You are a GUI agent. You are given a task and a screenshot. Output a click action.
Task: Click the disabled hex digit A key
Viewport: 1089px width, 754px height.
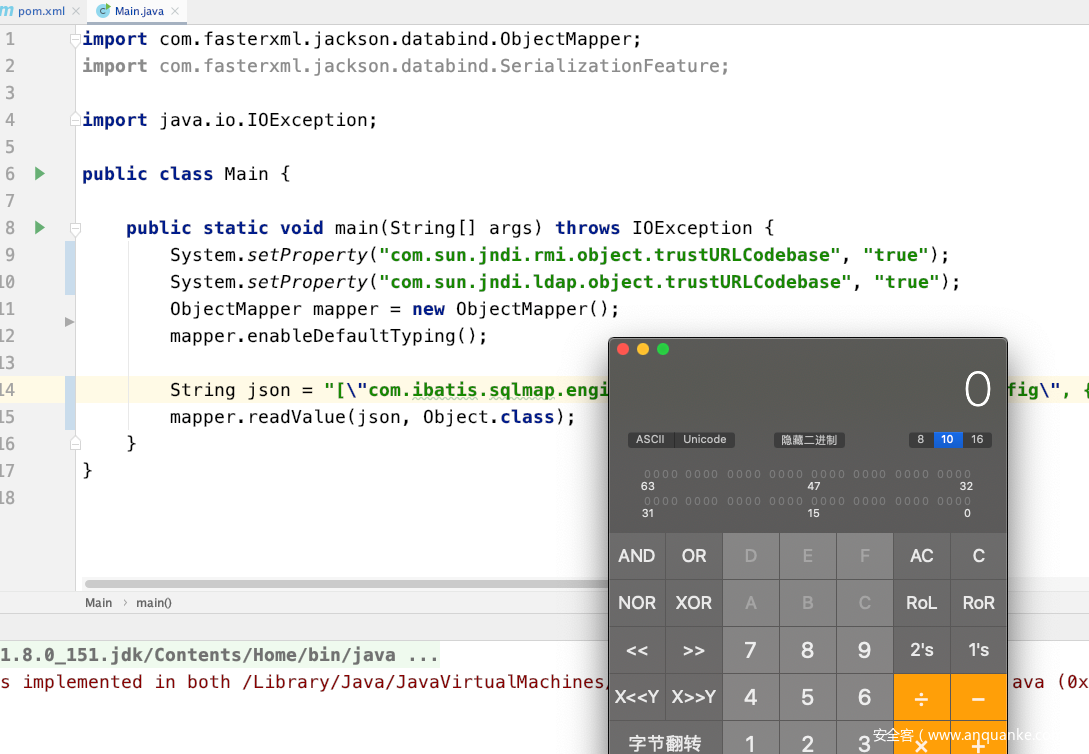coord(751,603)
